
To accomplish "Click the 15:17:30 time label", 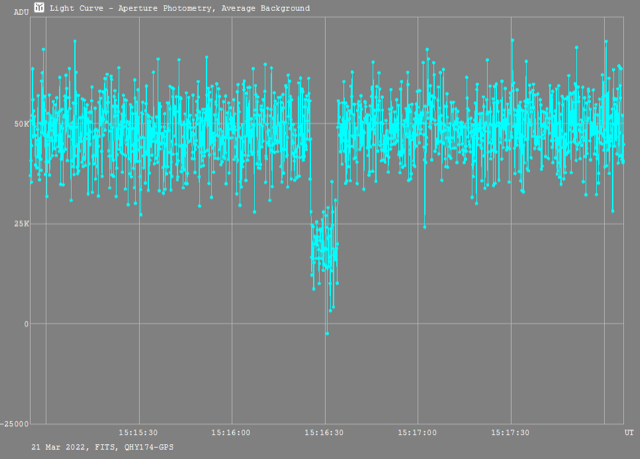I will (x=510, y=432).
